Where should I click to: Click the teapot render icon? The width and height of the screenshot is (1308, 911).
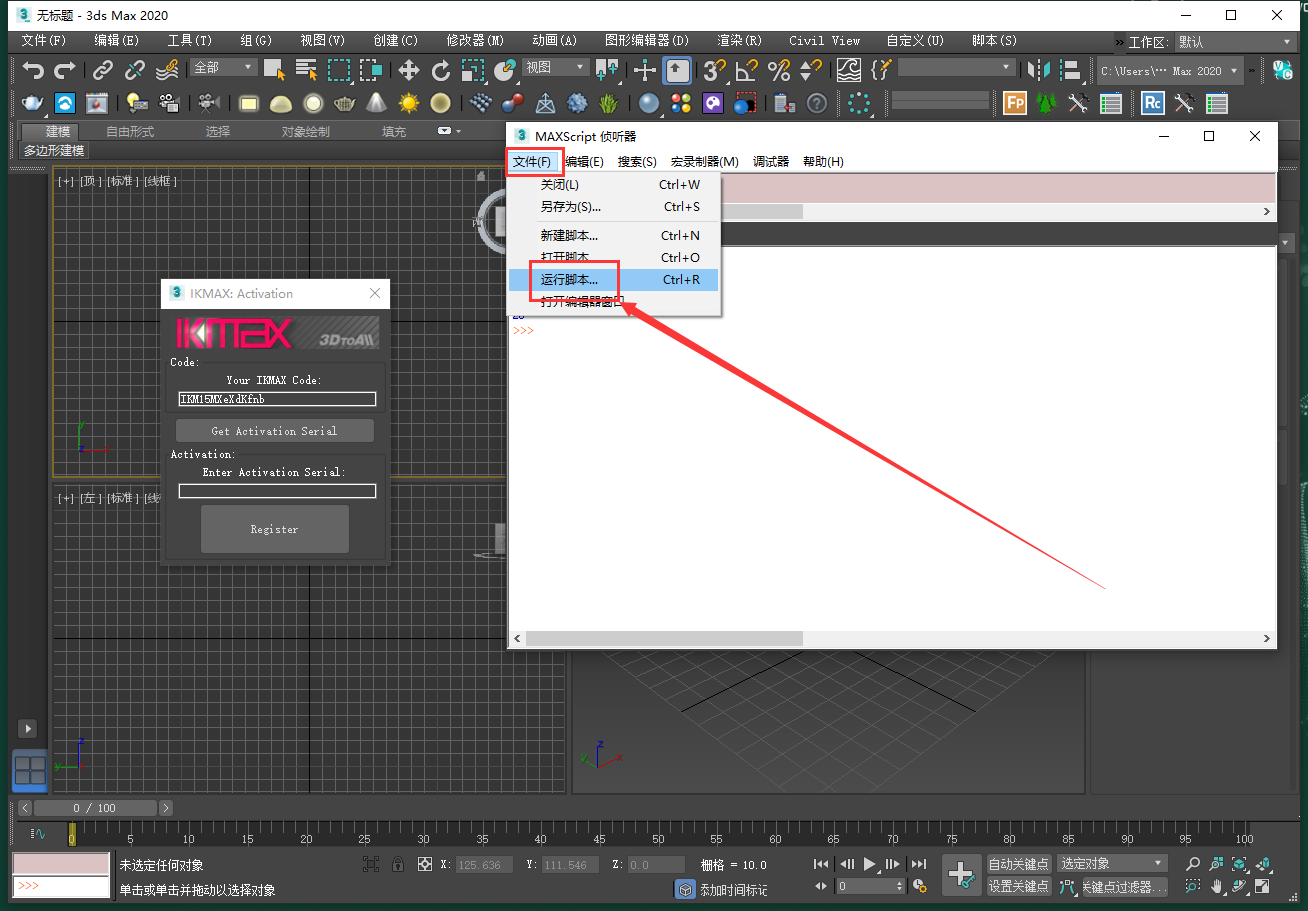coord(33,103)
